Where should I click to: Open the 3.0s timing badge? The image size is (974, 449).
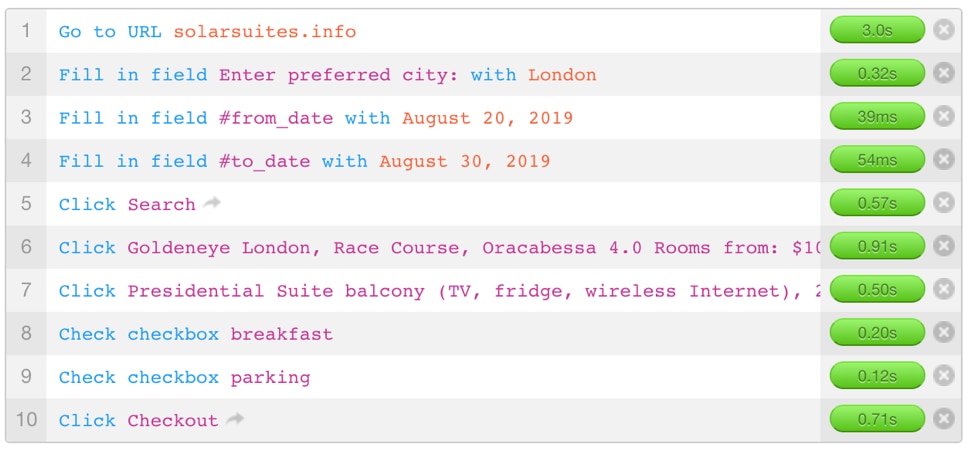point(877,30)
